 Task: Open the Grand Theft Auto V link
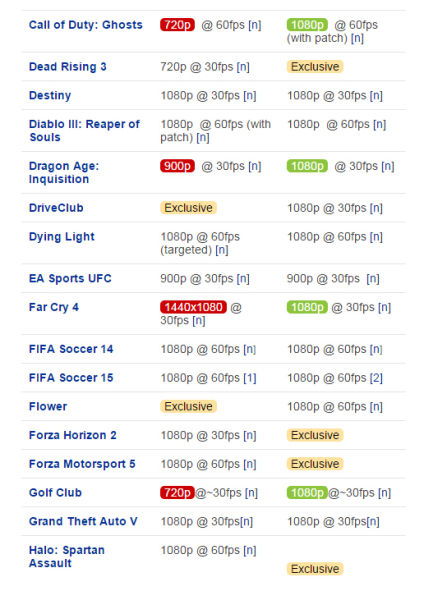click(x=83, y=521)
